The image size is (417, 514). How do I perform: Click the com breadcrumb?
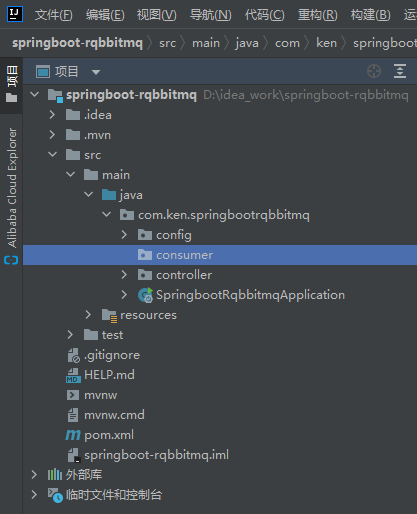coord(287,43)
